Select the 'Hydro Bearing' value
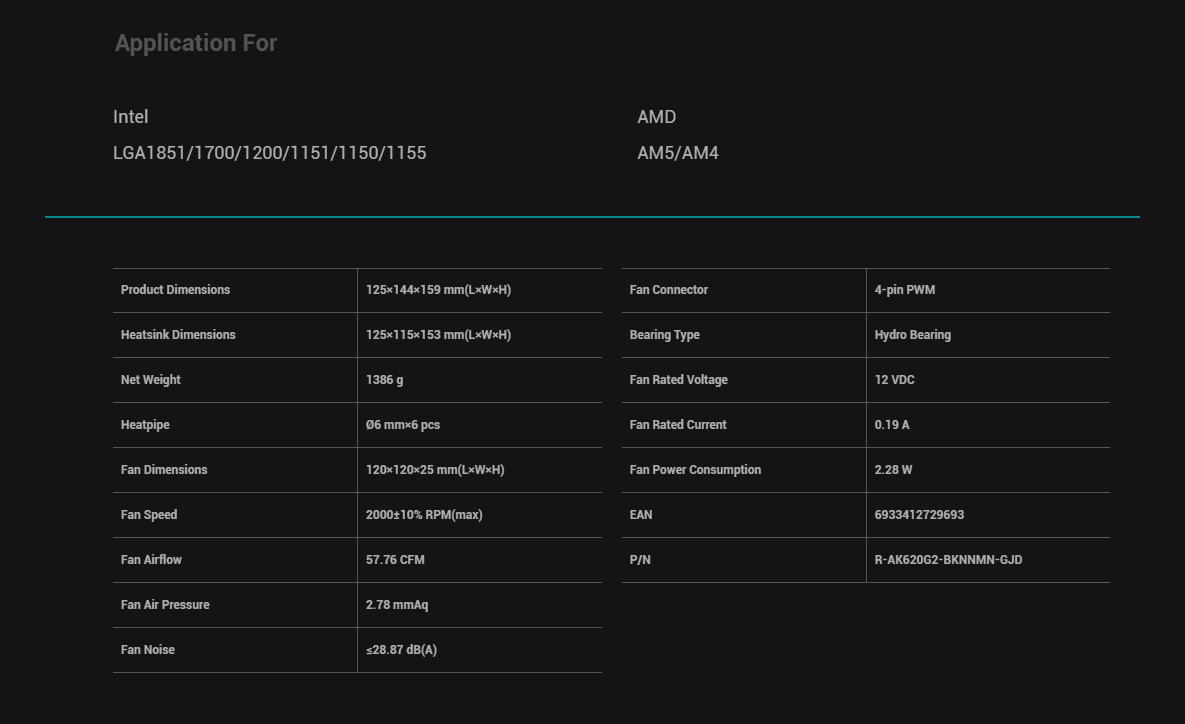Screen dimensions: 1185x724 pos(913,335)
